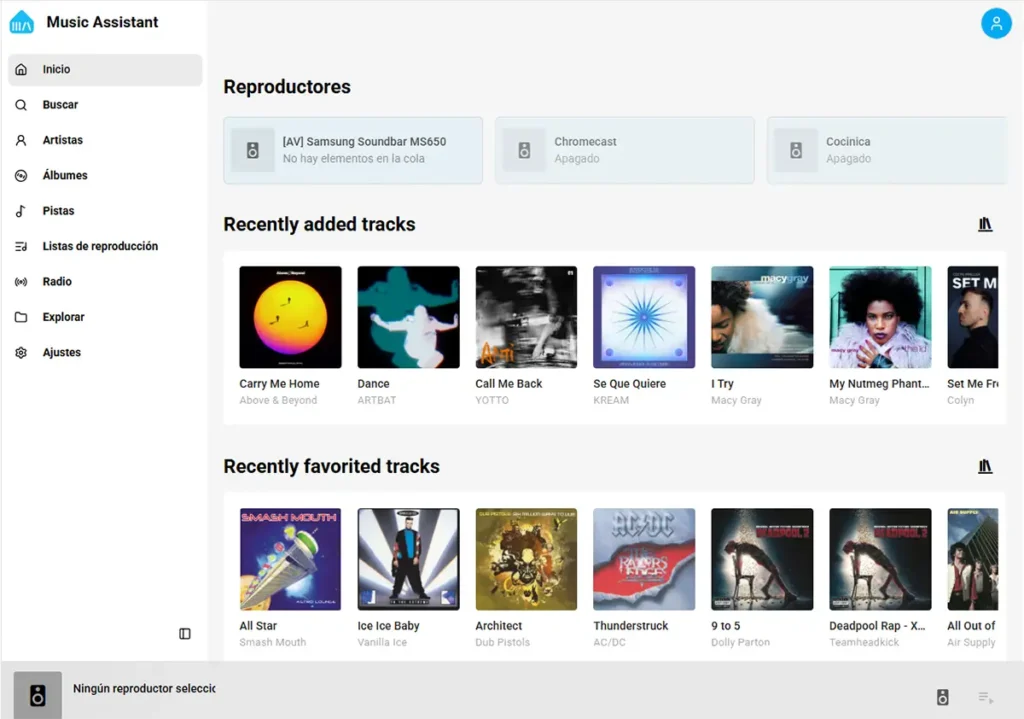Click the magnifier icon next to Buscar
Screen dimensions: 1024x719
[x=22, y=104]
